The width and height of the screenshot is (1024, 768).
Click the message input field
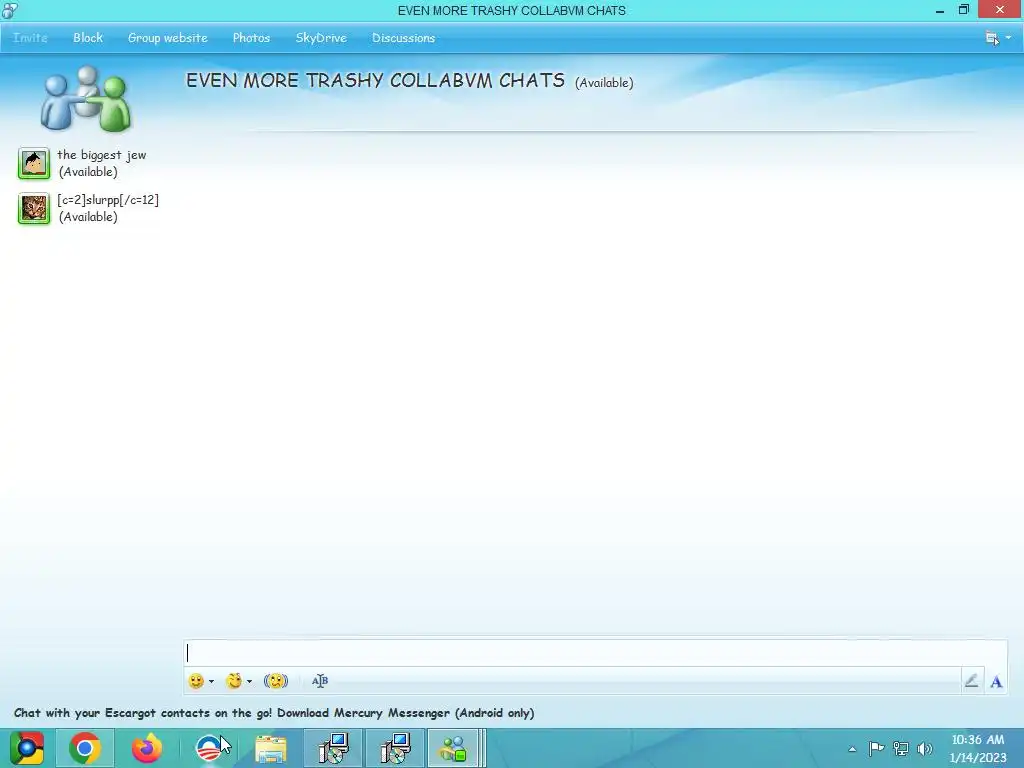coord(595,653)
